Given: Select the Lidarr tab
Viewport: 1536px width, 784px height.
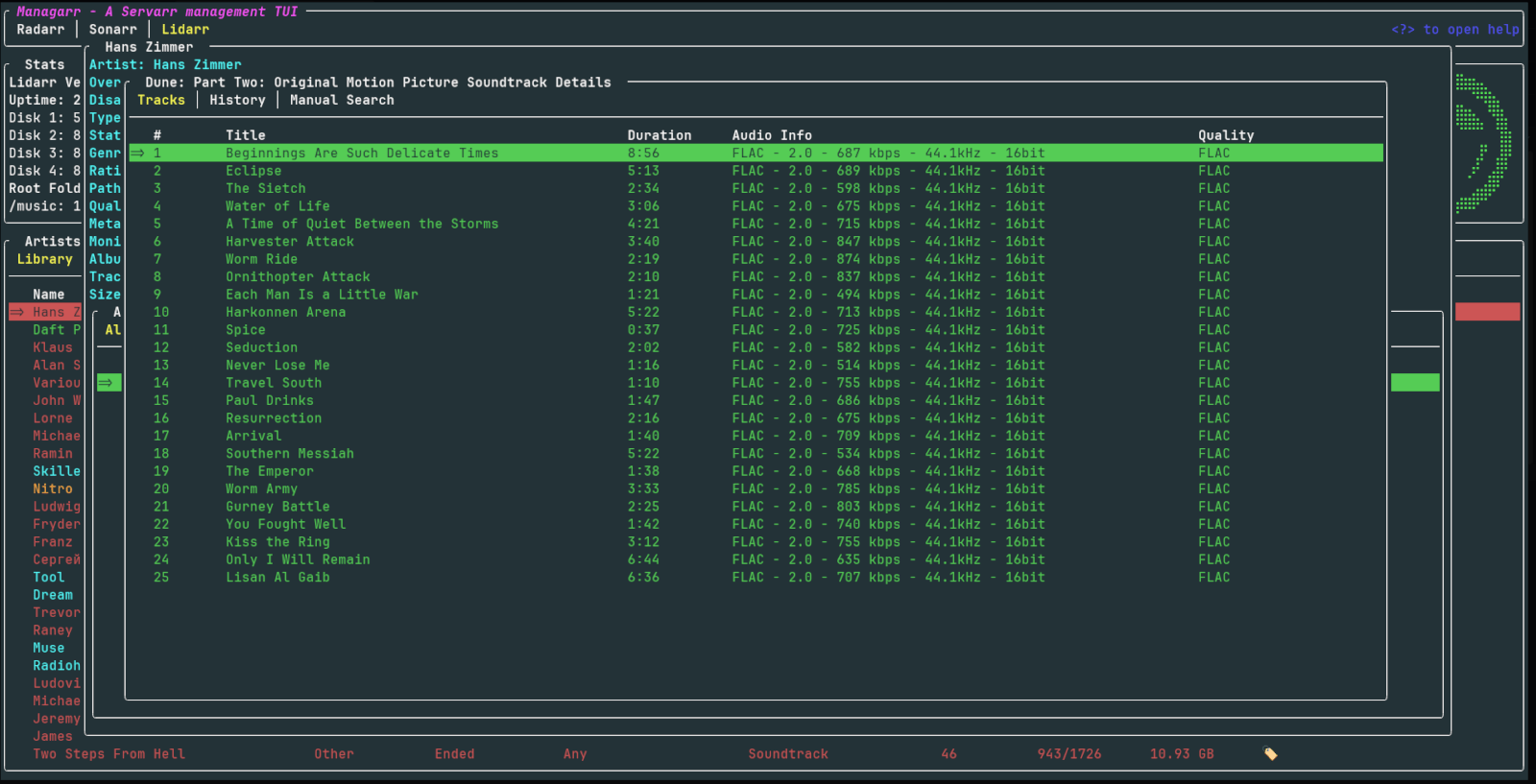Looking at the screenshot, I should click(184, 30).
